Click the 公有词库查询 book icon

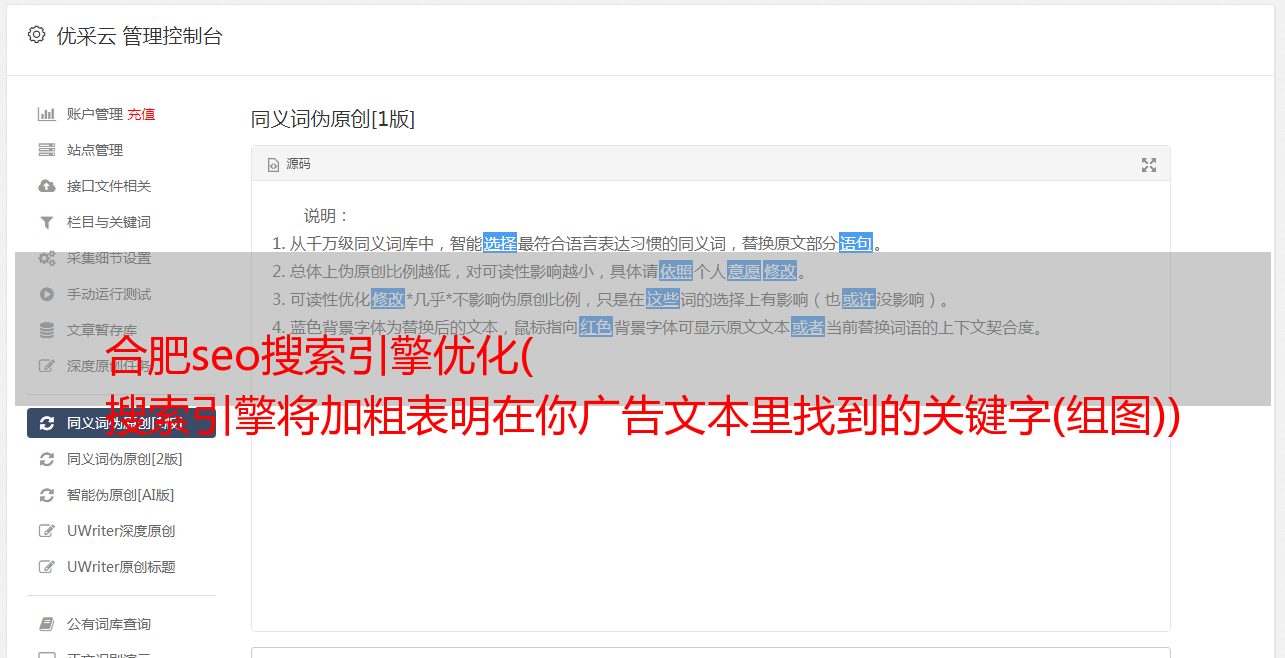coord(46,624)
